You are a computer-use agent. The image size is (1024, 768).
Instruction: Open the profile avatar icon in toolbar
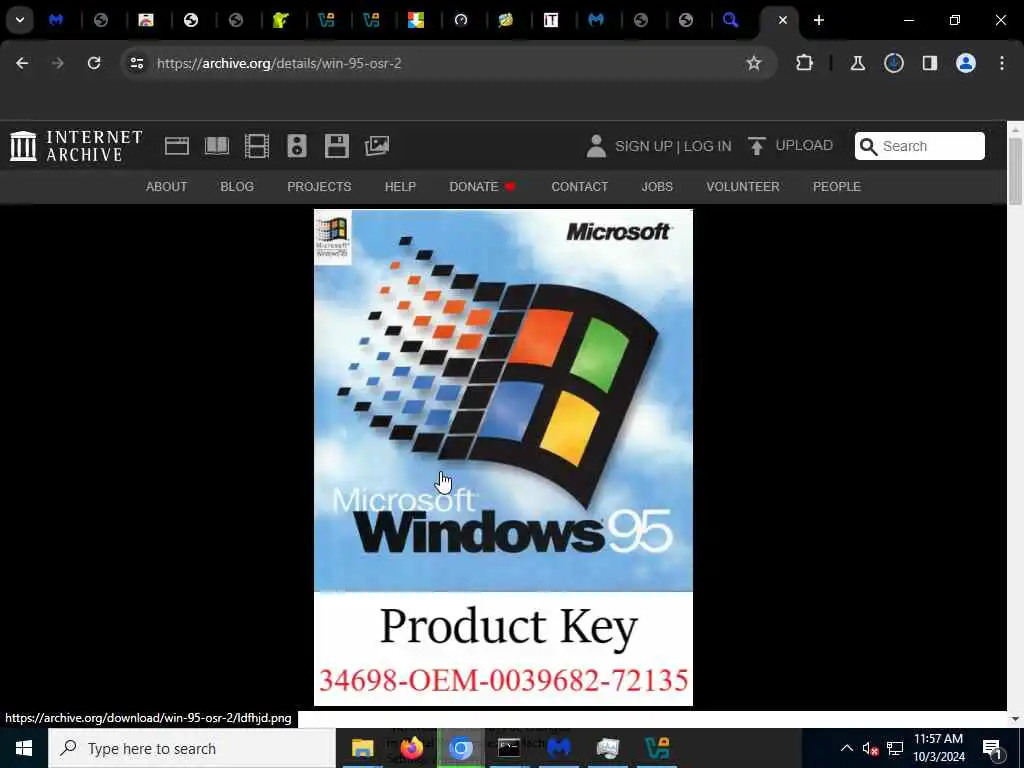tap(966, 63)
